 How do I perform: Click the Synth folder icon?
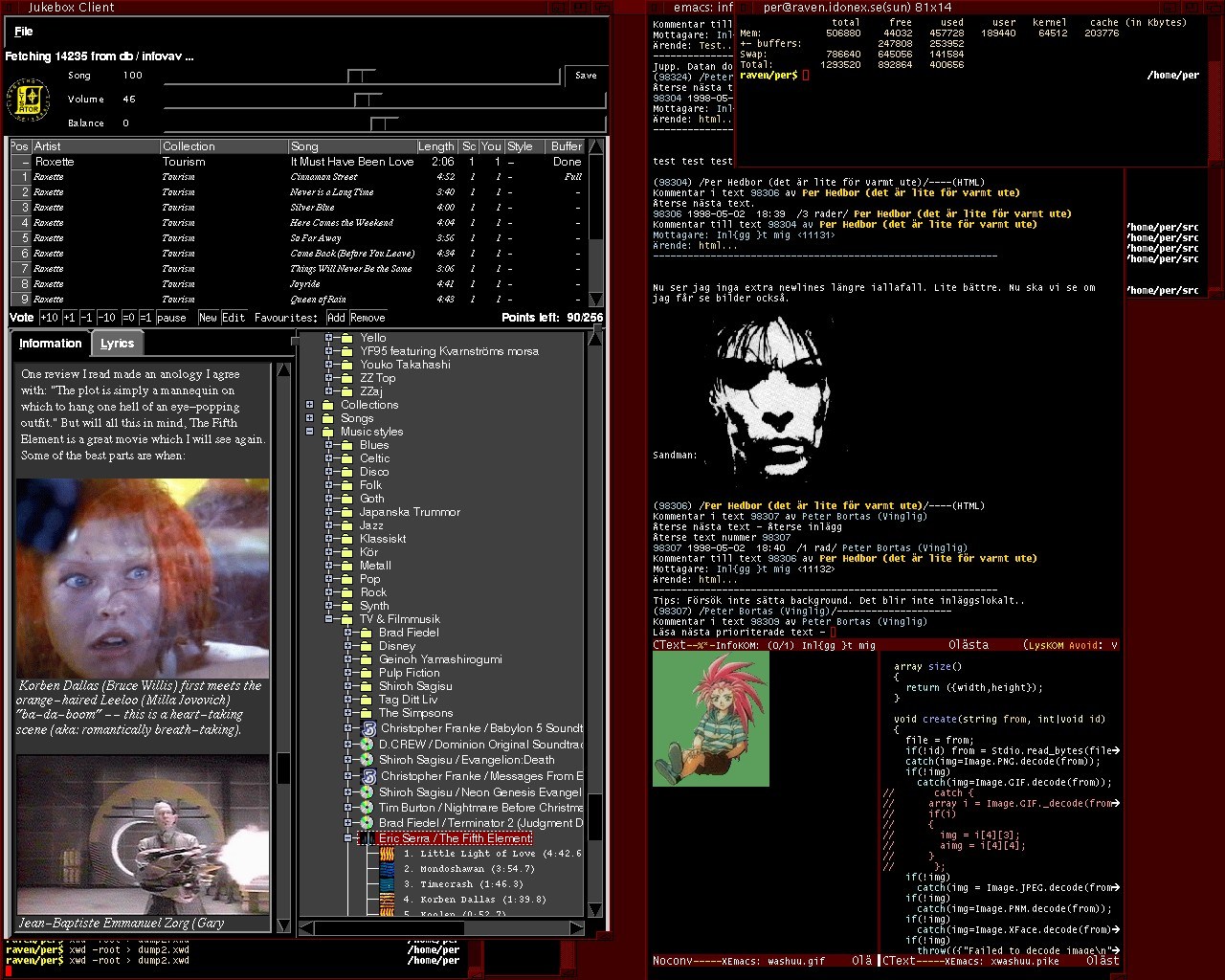coord(347,606)
